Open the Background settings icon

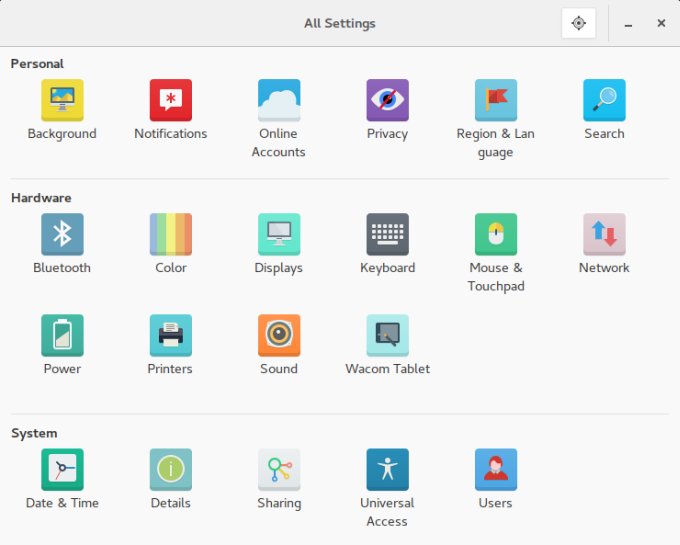point(62,100)
